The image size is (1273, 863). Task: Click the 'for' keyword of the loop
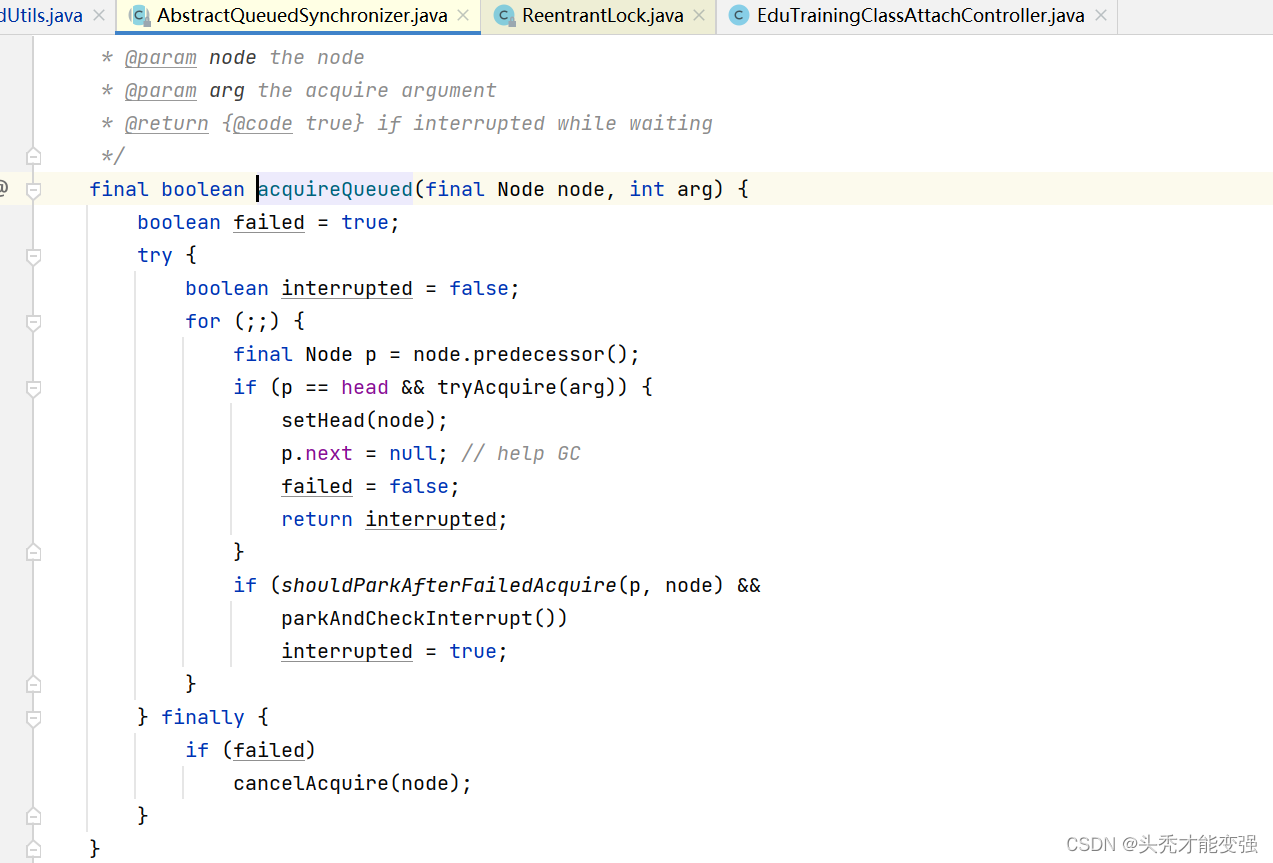(203, 321)
